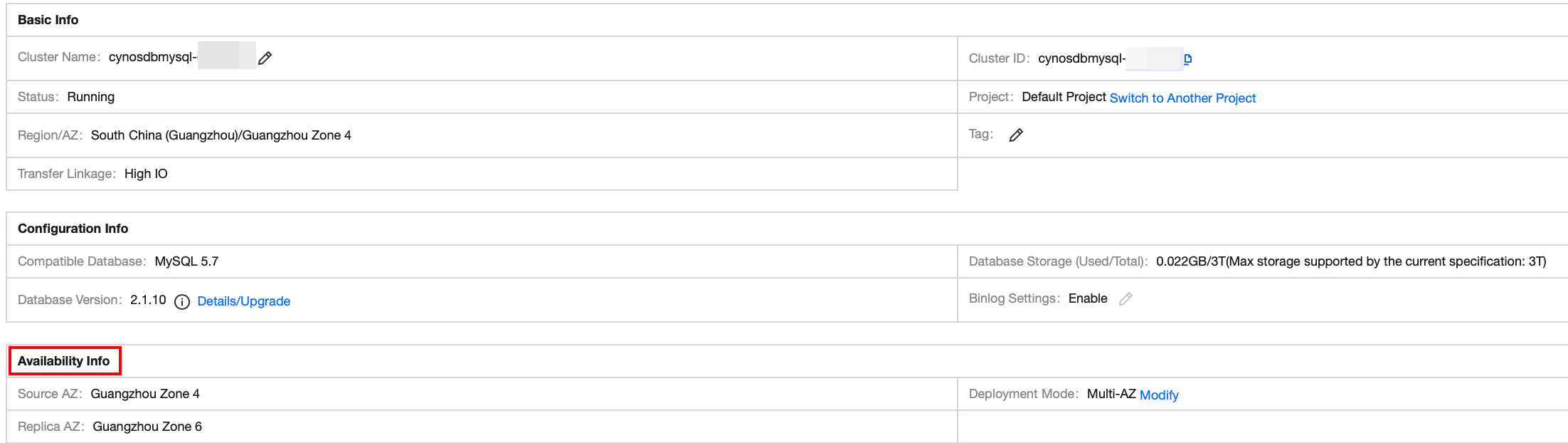Viewport: 1568px width, 443px height.
Task: Click the MySQL 5.7 compatible database value
Action: [186, 261]
